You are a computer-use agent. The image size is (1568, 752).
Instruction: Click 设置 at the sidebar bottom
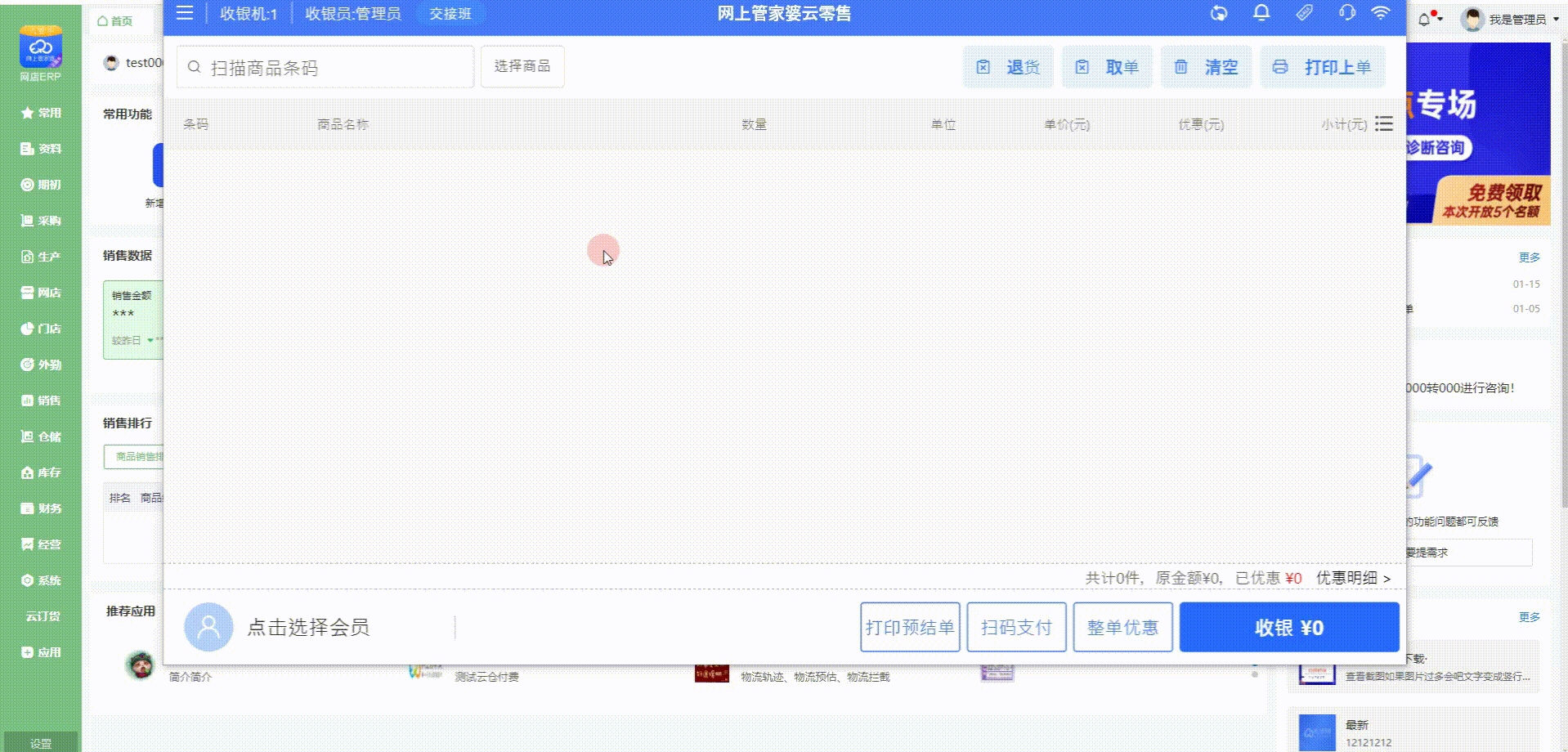[41, 742]
